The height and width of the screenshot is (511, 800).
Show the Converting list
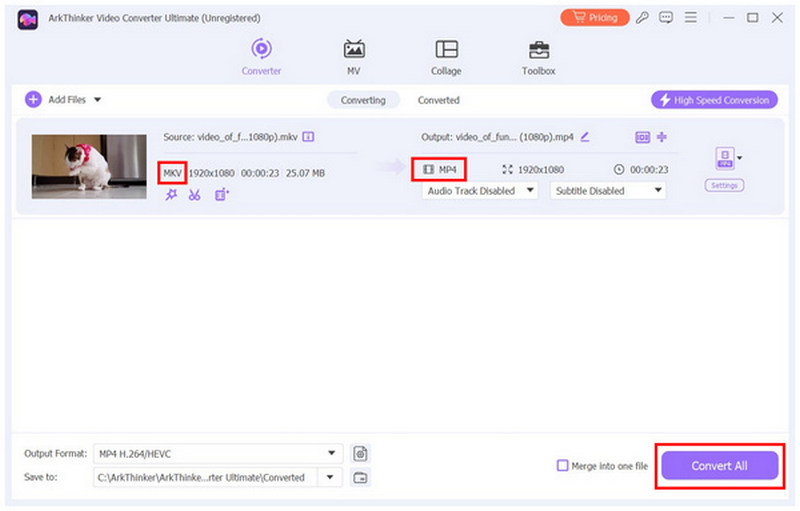[363, 100]
